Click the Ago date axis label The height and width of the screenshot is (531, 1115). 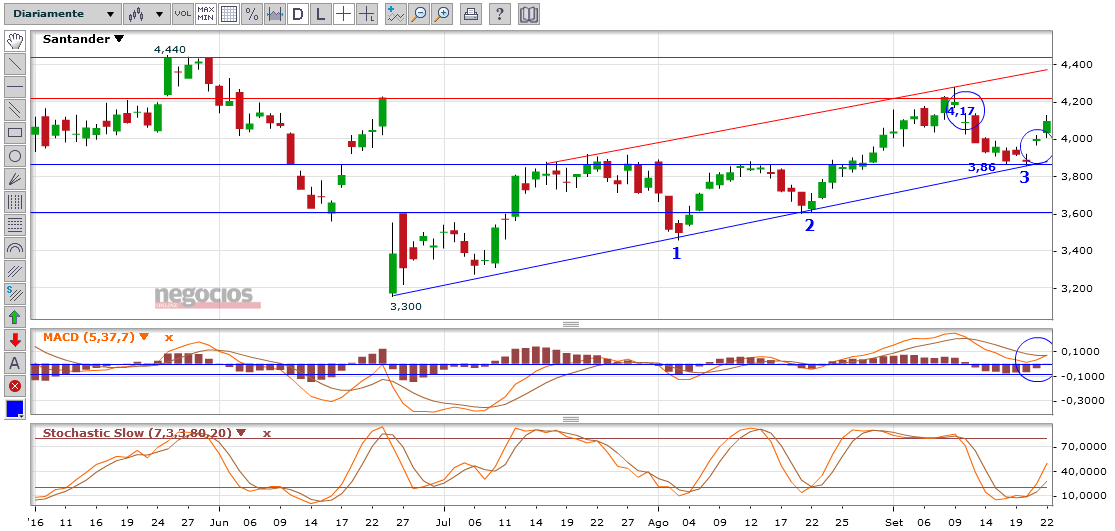point(658,520)
